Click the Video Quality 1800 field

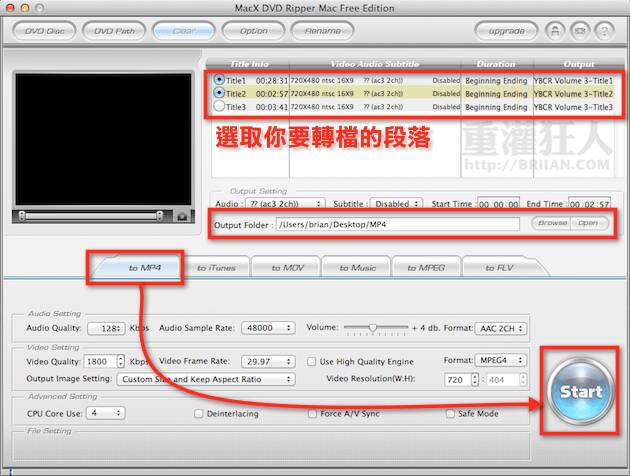point(100,362)
